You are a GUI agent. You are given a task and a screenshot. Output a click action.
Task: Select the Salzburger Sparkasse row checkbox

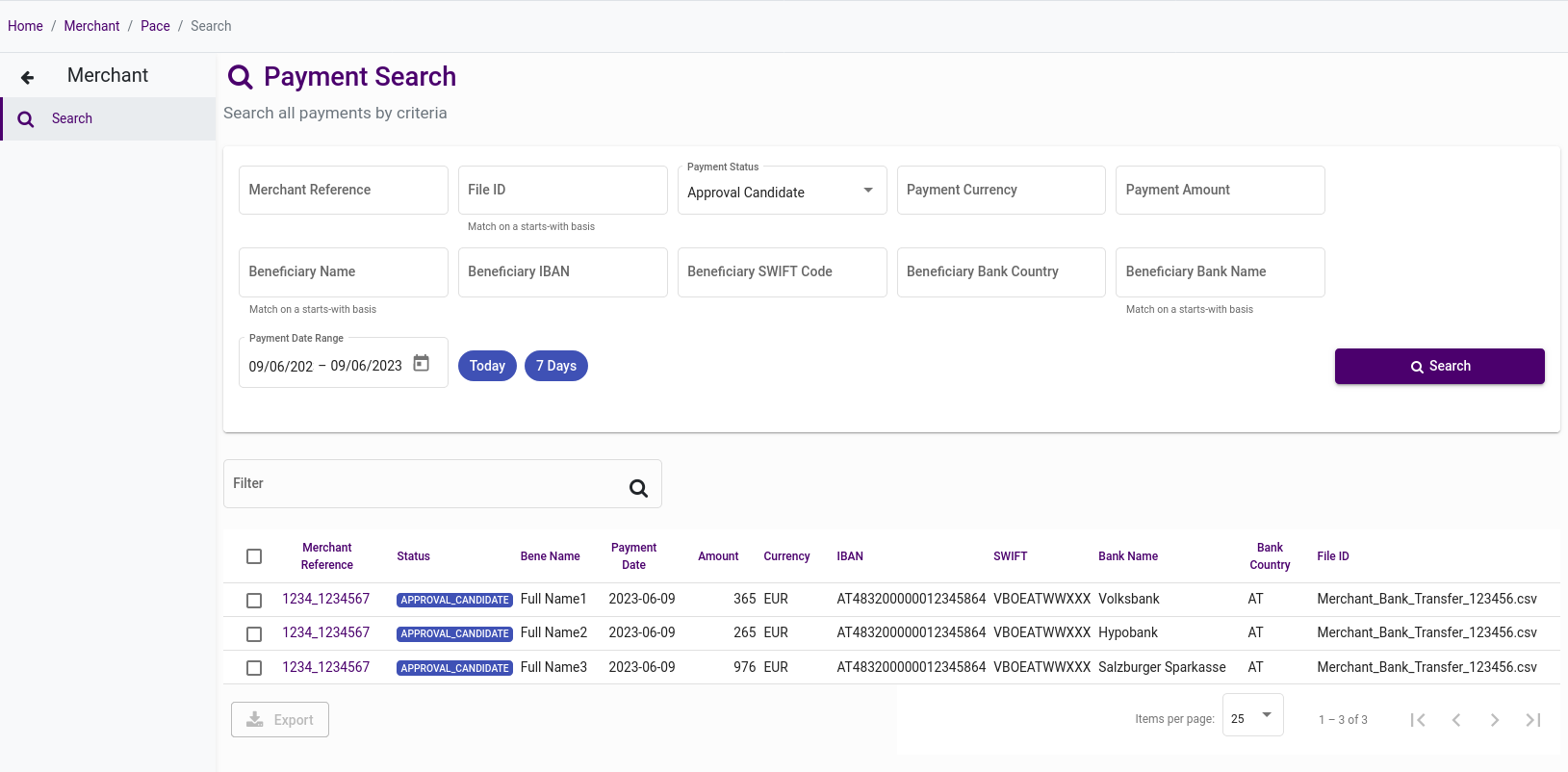tap(254, 668)
